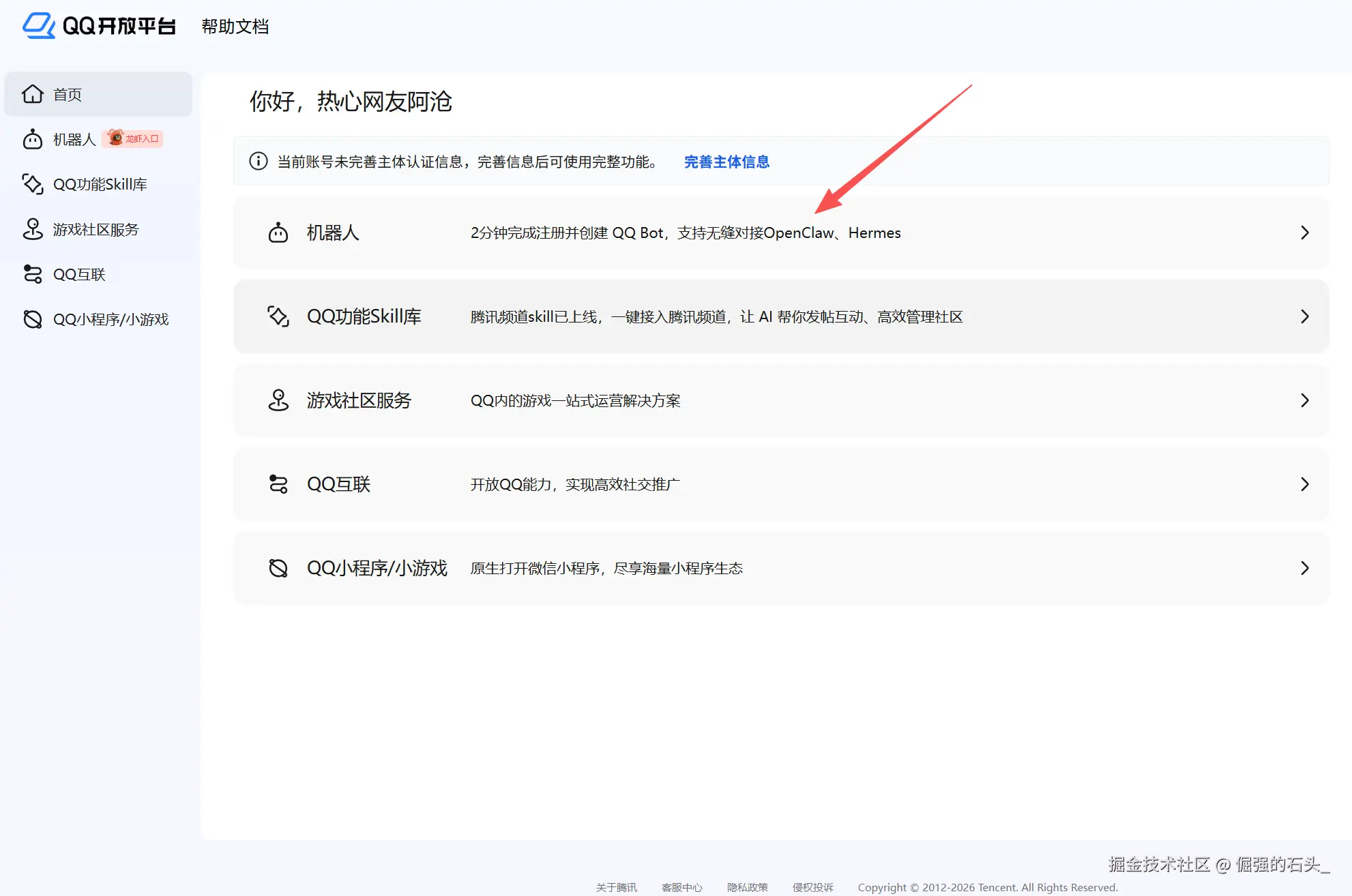Viewport: 1352px width, 896px height.
Task: Select QQ互联 in the left sidebar
Action: click(x=79, y=274)
